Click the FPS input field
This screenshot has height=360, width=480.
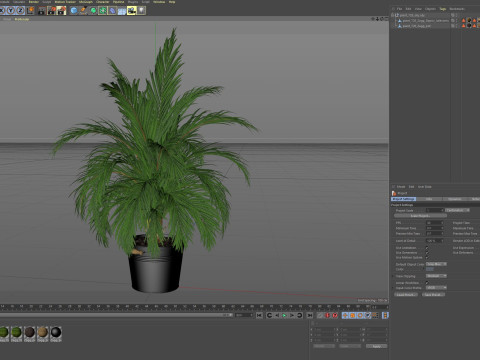435,223
